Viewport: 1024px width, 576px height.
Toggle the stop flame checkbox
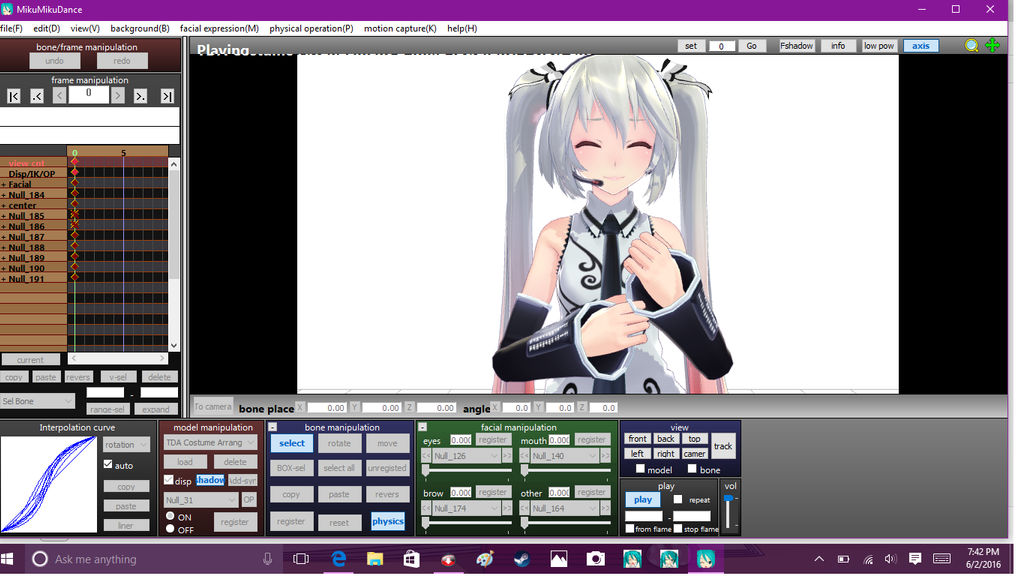pos(678,528)
